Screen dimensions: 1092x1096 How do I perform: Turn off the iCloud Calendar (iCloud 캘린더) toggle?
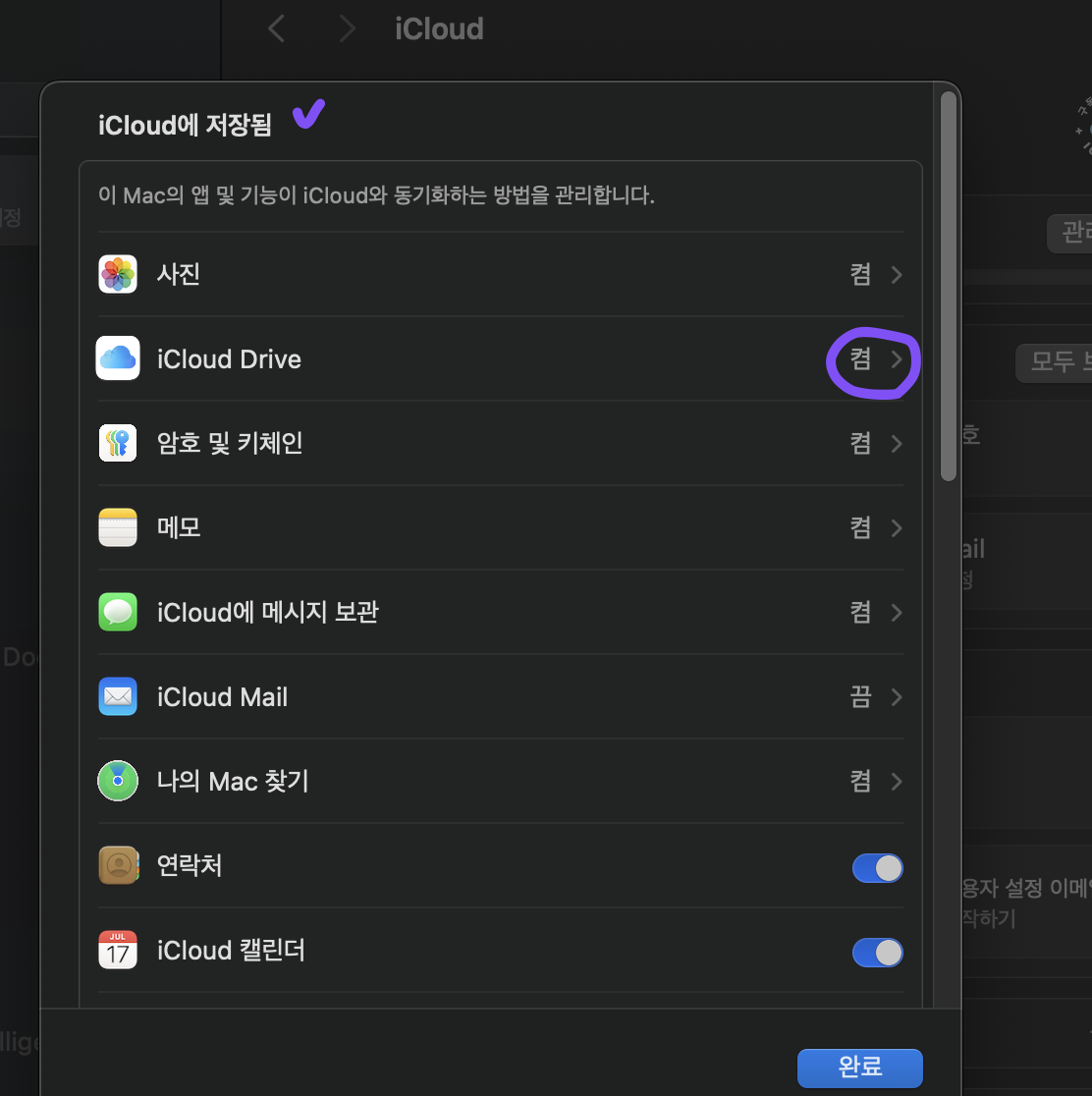pos(877,953)
